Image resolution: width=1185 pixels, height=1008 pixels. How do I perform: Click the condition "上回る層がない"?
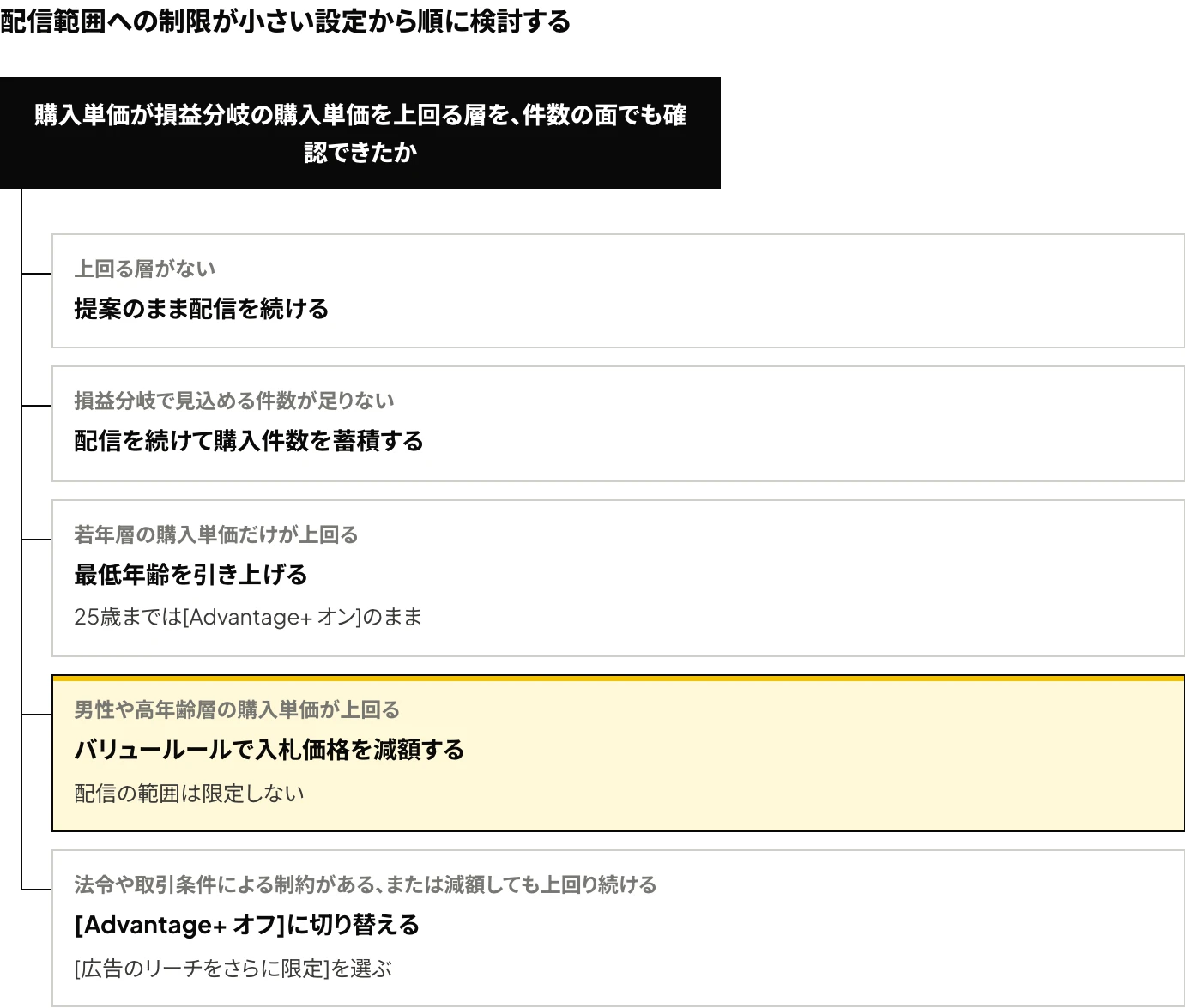click(144, 269)
